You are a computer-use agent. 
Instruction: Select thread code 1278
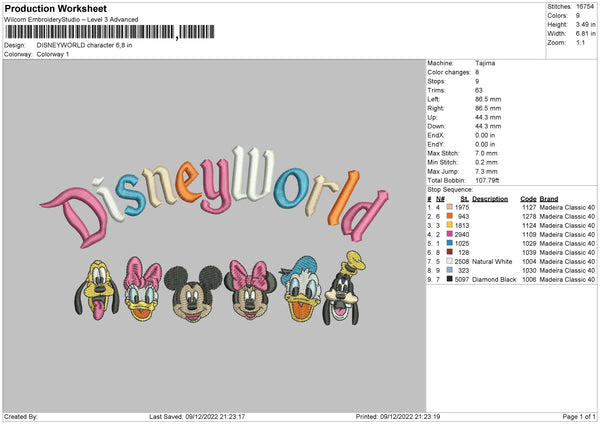(x=529, y=217)
